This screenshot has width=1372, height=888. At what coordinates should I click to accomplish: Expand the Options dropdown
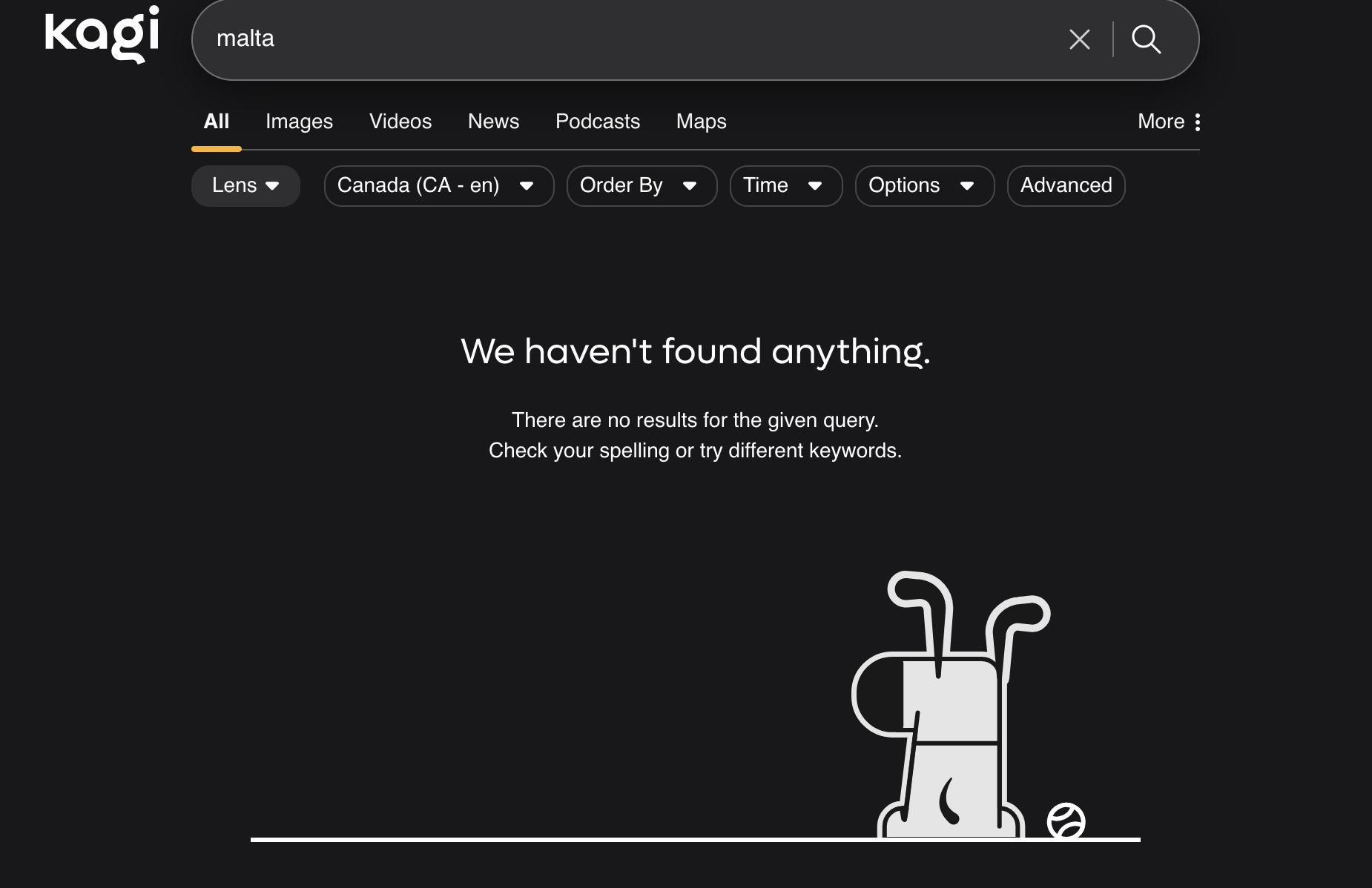click(x=924, y=185)
